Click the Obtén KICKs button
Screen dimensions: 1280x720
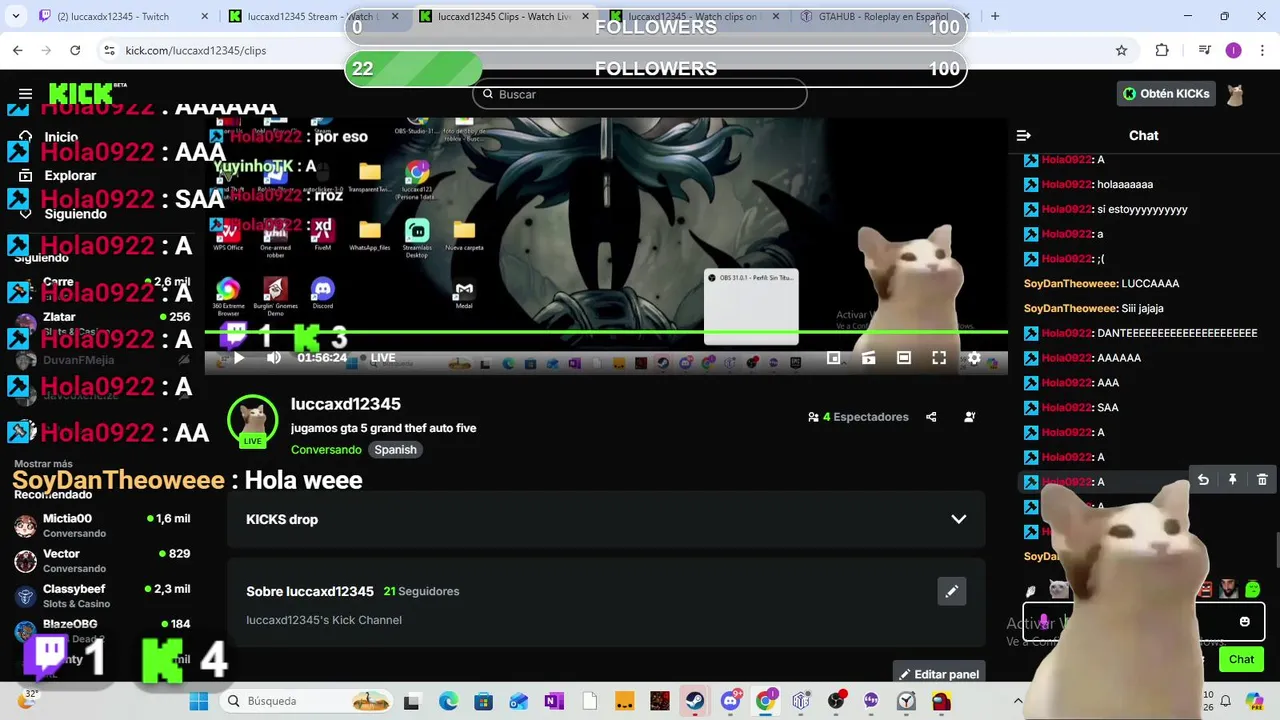(x=1166, y=94)
